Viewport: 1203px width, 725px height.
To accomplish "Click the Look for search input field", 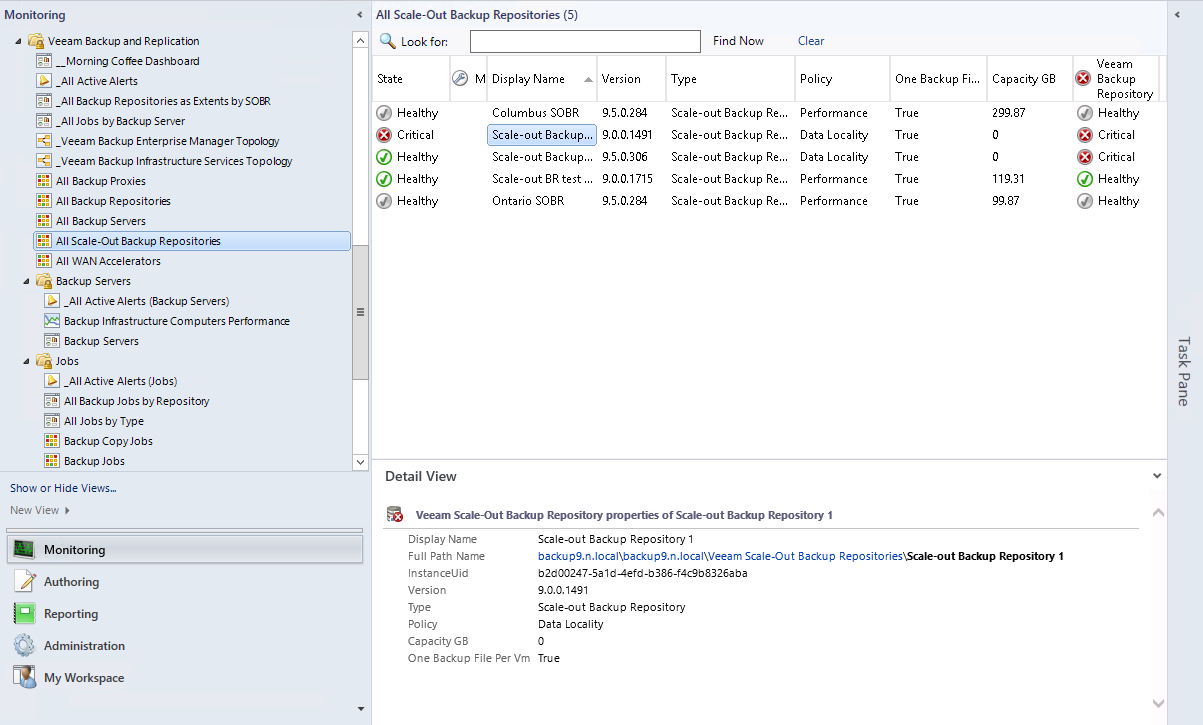I will pyautogui.click(x=585, y=41).
